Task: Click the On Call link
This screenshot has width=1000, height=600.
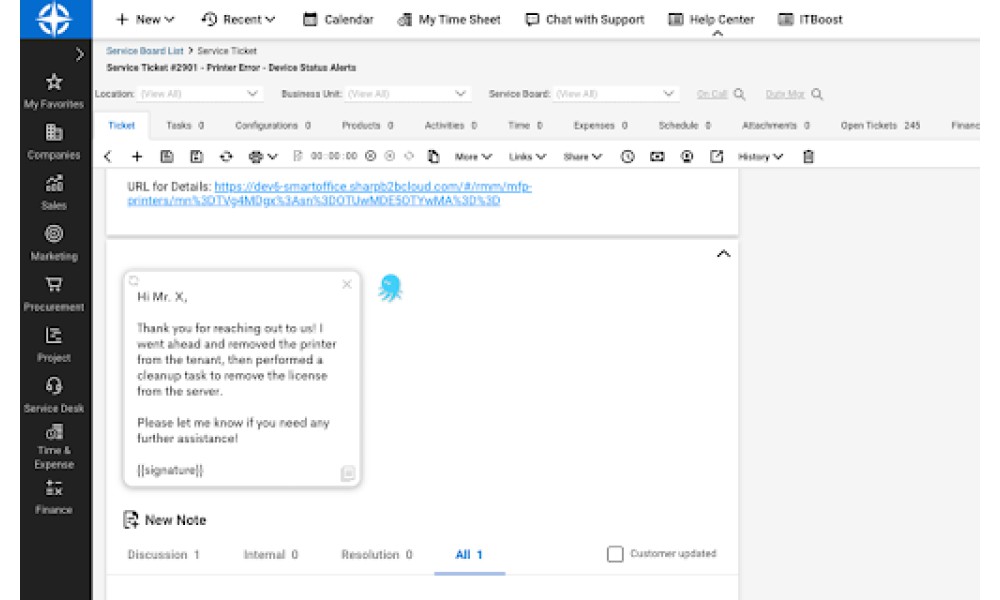Action: (712, 94)
